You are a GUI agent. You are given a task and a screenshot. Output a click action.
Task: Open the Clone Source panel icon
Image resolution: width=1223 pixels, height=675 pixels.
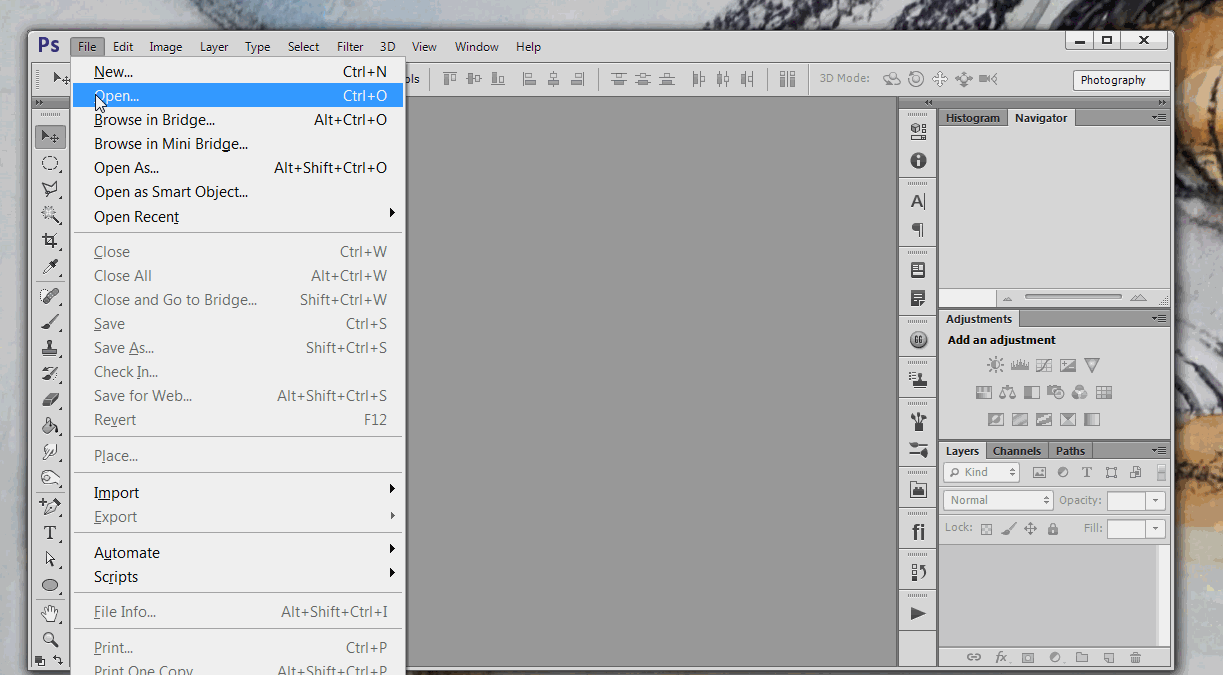918,379
